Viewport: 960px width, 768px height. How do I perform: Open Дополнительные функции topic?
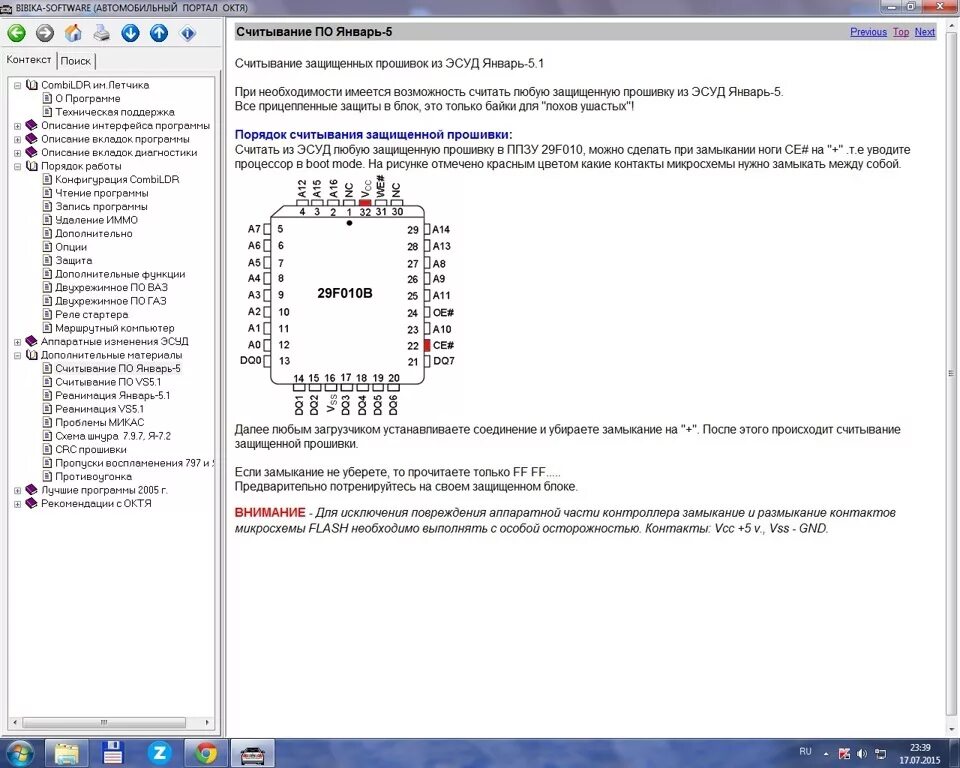click(x=120, y=274)
